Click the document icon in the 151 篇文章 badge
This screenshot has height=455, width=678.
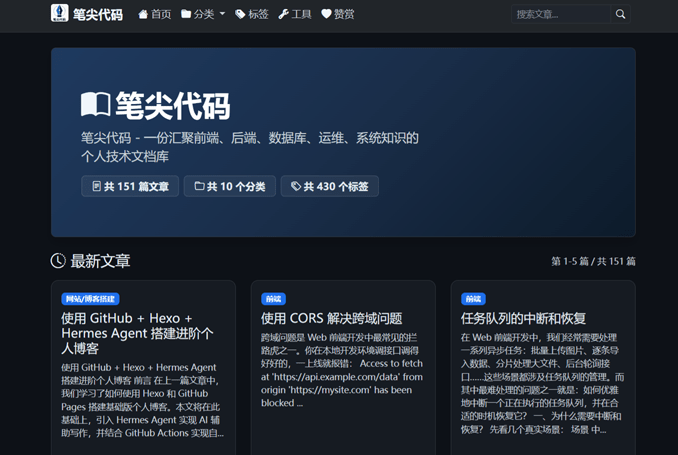point(97,186)
